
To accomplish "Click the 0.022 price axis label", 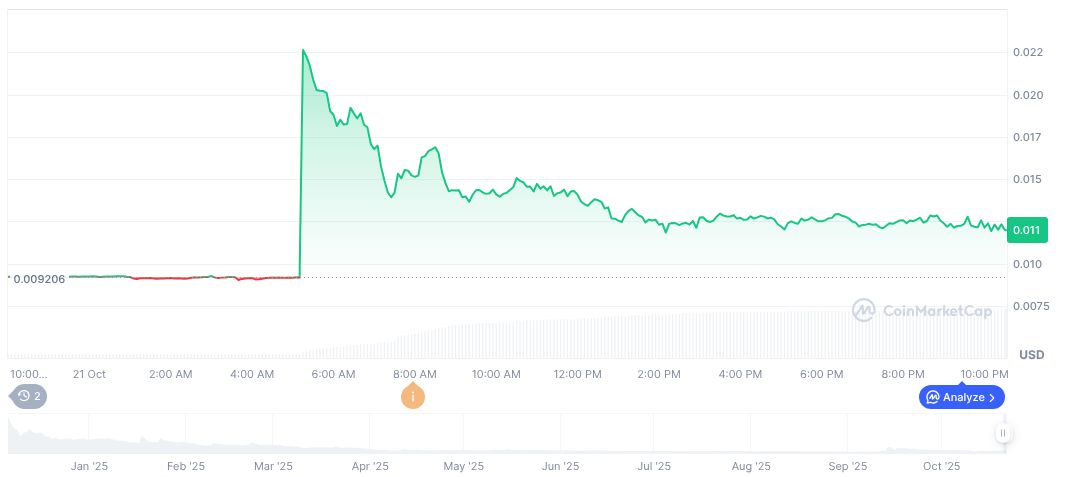I will (x=1030, y=52).
